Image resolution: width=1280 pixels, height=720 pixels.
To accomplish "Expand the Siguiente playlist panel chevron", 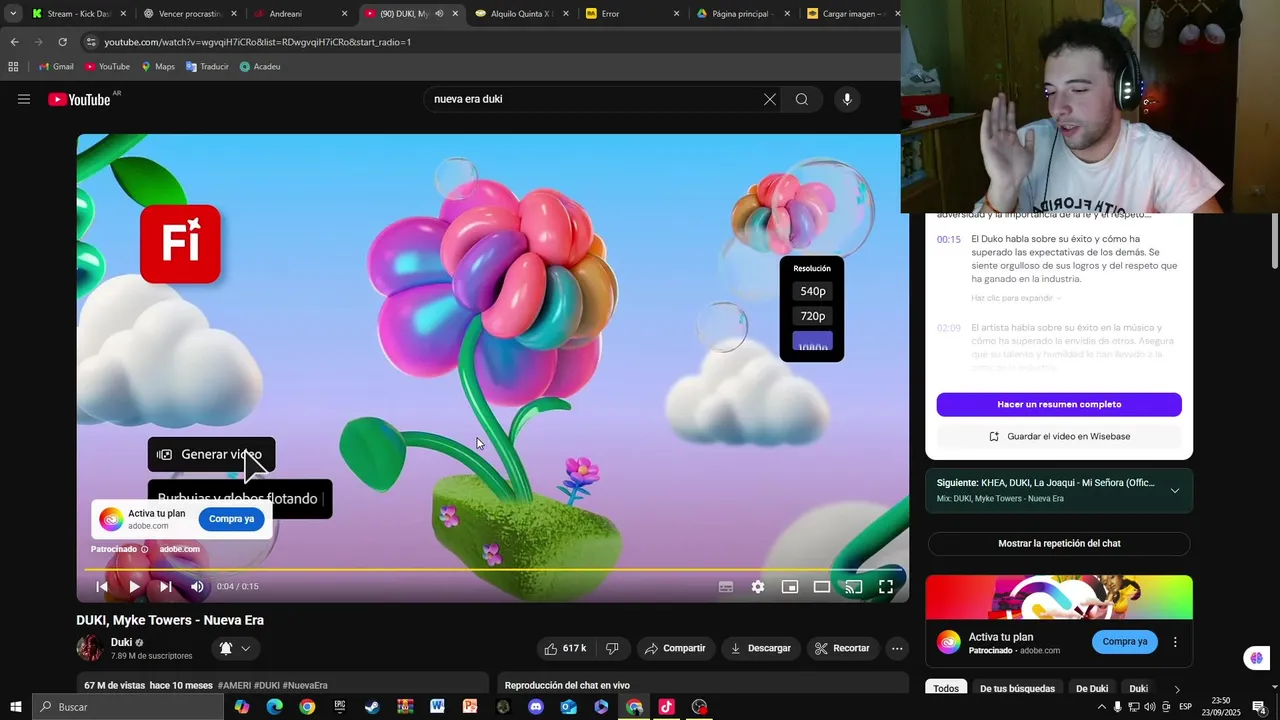I will click(1175, 490).
